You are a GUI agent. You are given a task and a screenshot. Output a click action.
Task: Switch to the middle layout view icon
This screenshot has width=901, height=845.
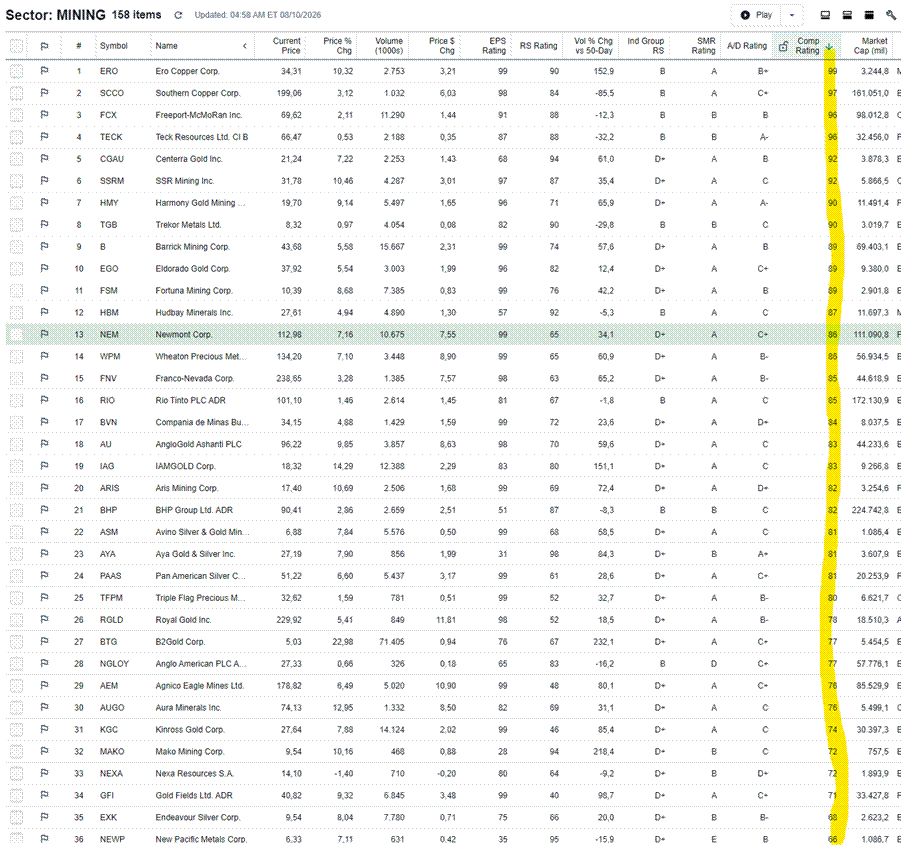pyautogui.click(x=847, y=15)
